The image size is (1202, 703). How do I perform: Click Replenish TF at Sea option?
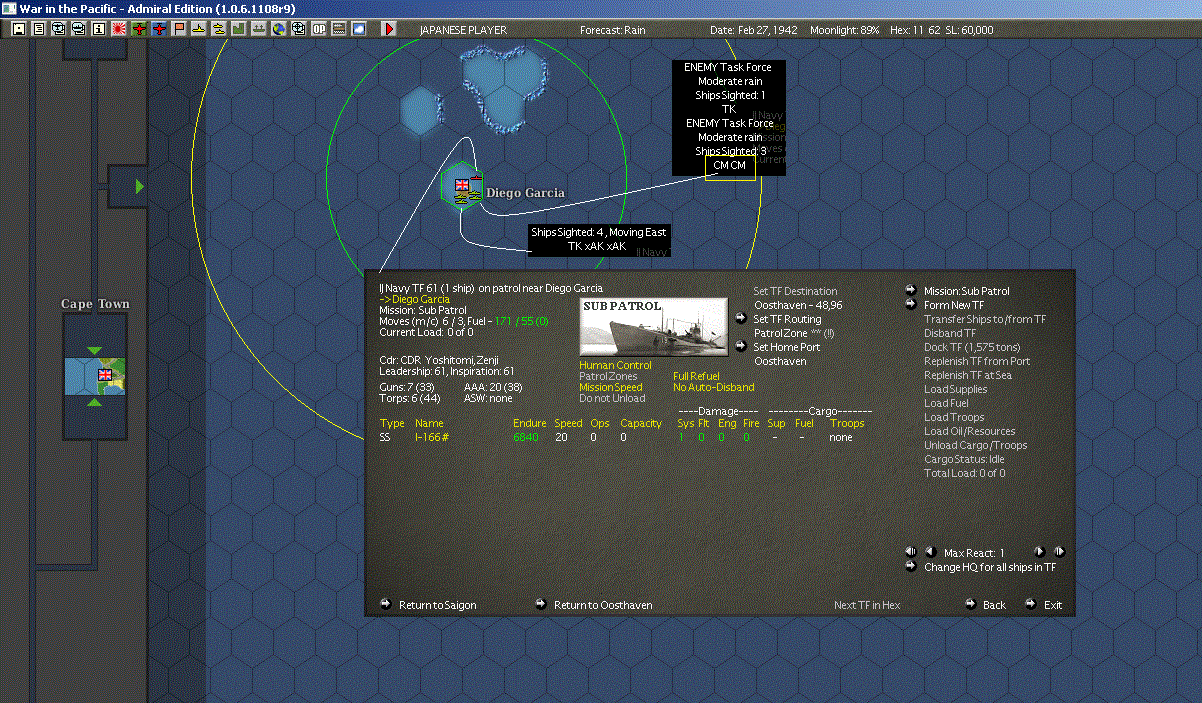tap(969, 375)
